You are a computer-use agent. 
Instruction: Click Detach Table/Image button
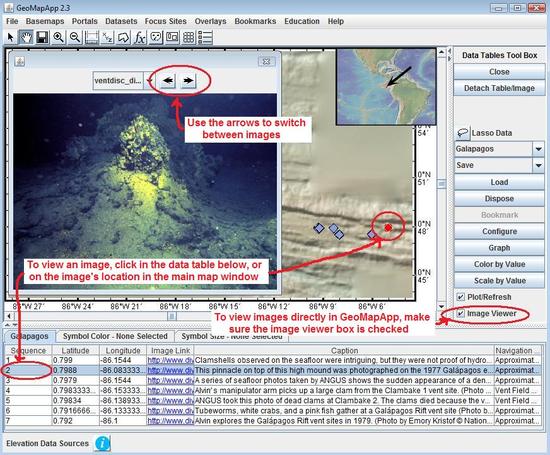coord(499,88)
